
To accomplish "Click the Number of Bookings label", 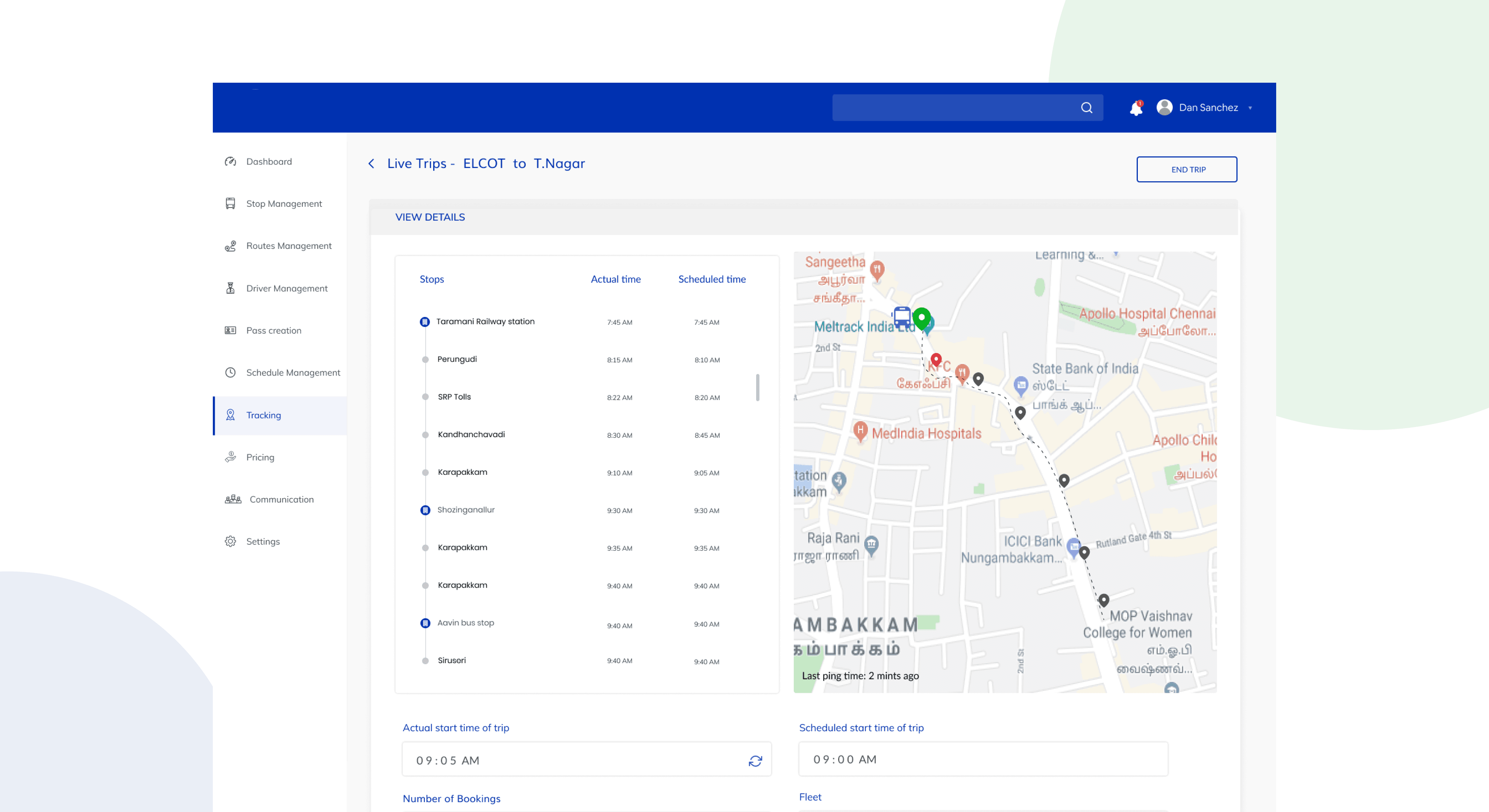I will (452, 799).
